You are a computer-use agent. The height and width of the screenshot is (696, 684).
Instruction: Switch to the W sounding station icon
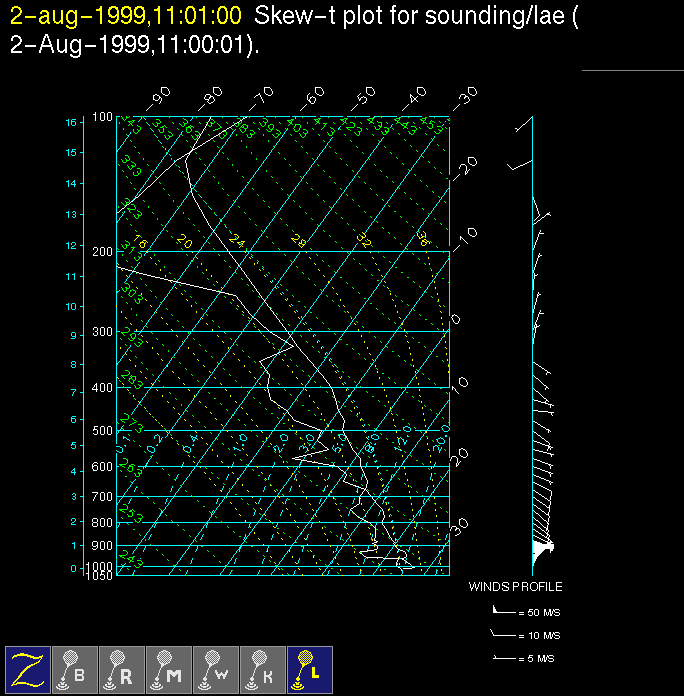[215, 668]
